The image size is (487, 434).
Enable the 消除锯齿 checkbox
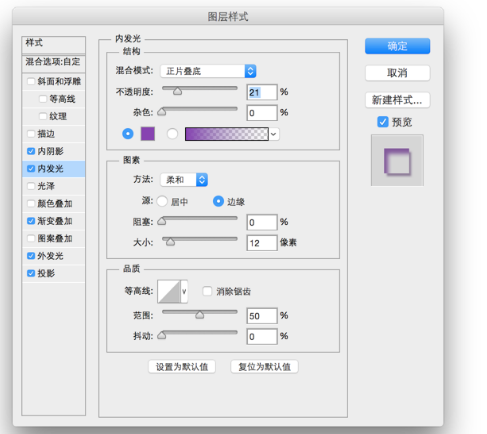coord(207,291)
